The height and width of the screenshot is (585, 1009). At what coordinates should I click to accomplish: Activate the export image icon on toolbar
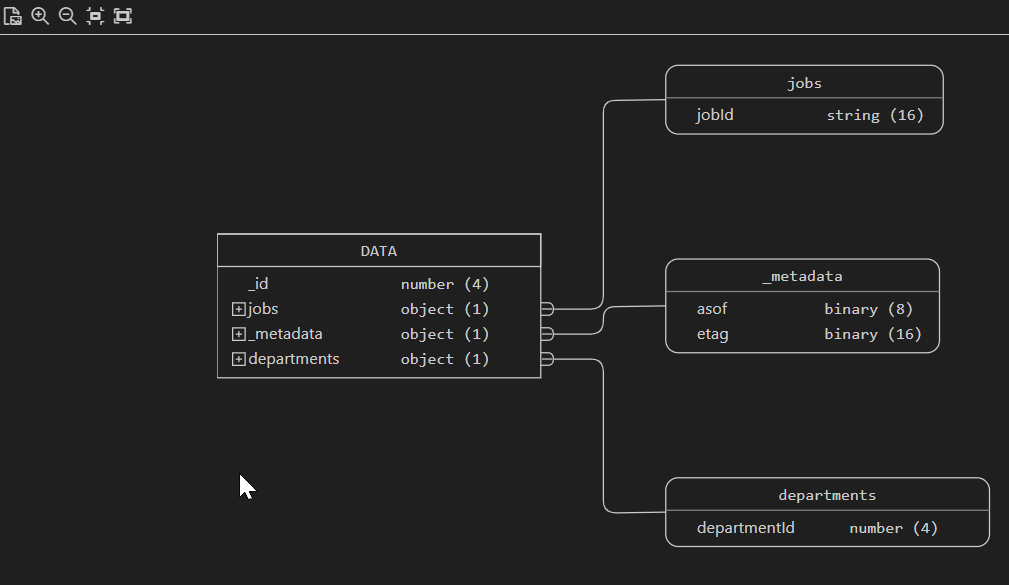pyautogui.click(x=13, y=16)
